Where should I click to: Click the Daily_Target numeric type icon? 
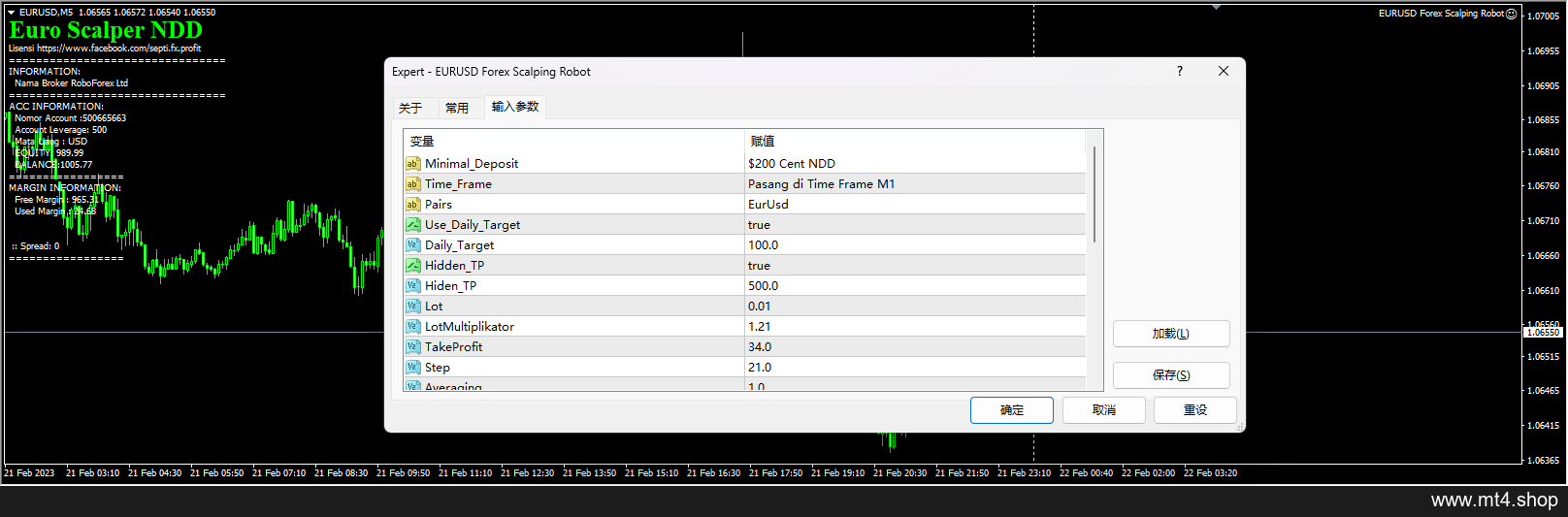coord(412,245)
